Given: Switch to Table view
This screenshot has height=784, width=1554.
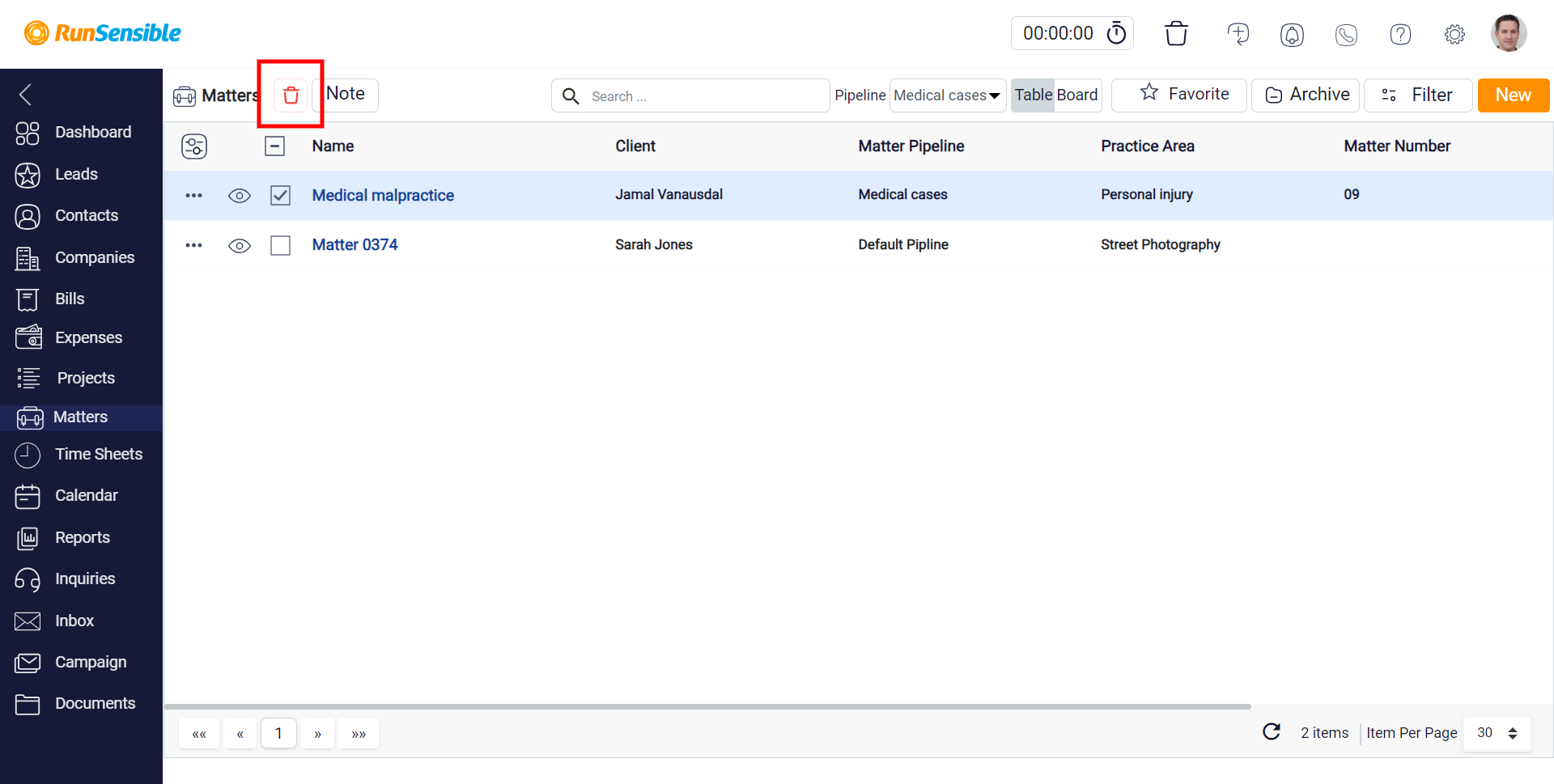Looking at the screenshot, I should point(1033,95).
